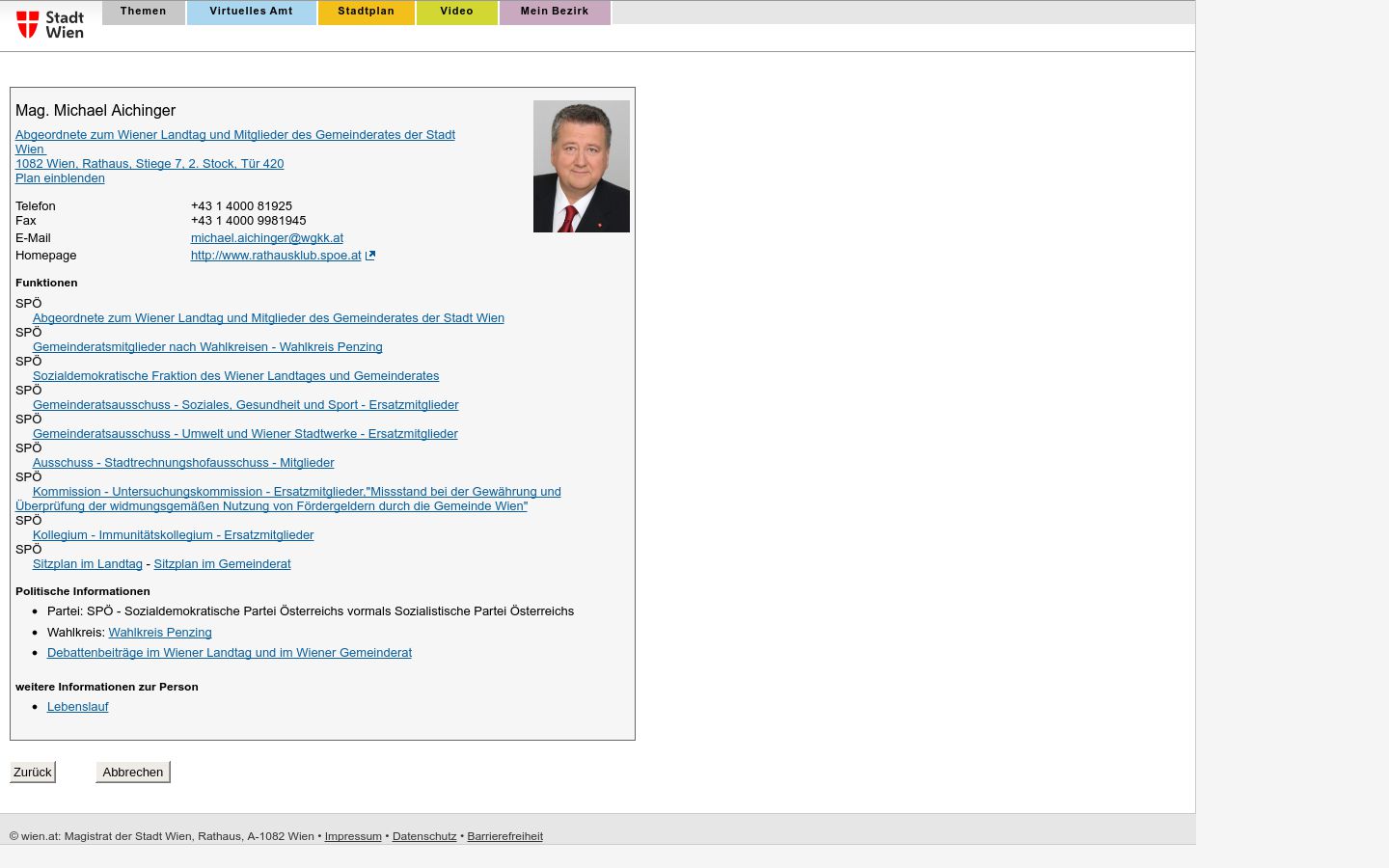
Task: Click the Politische Informationen heading
Action: click(83, 592)
